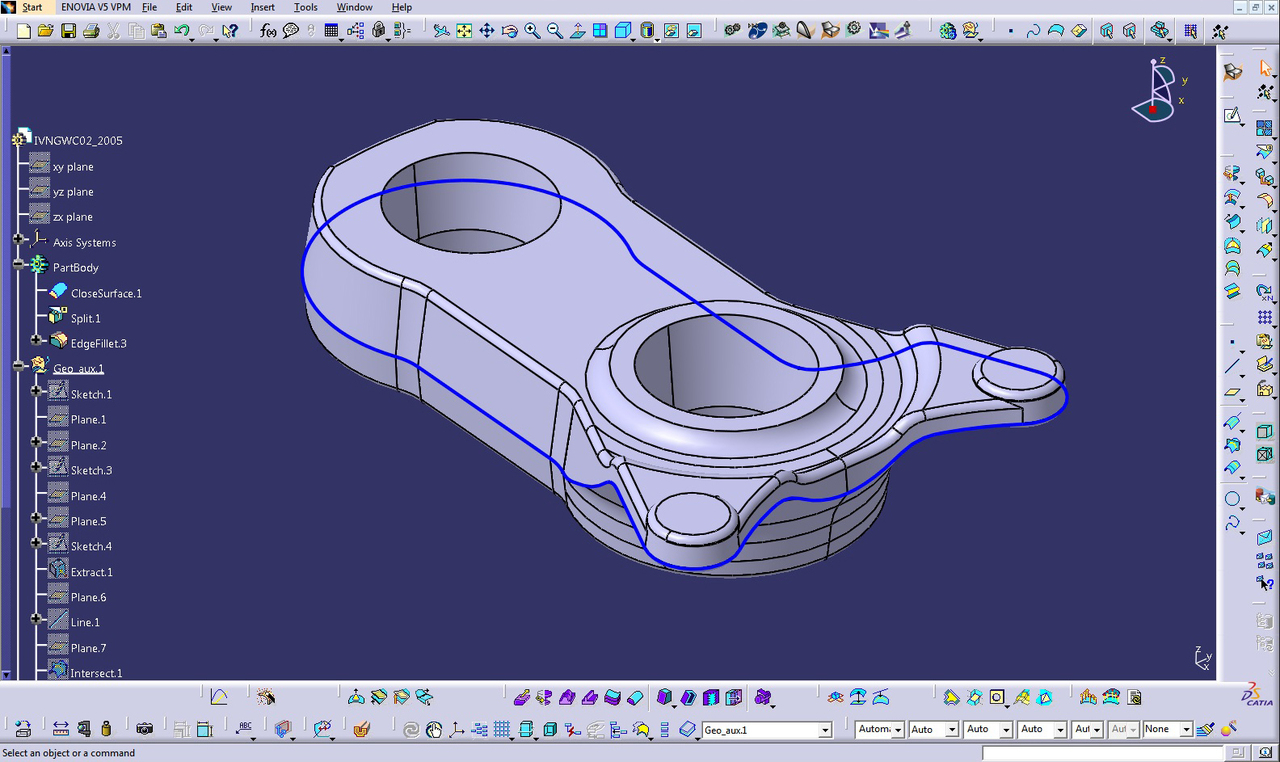1280x762 pixels.
Task: Open the Help menu
Action: tap(401, 7)
